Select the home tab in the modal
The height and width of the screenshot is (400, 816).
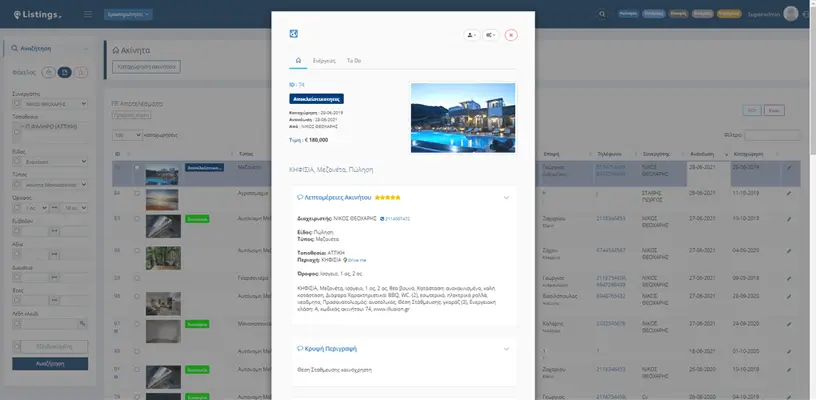click(298, 61)
